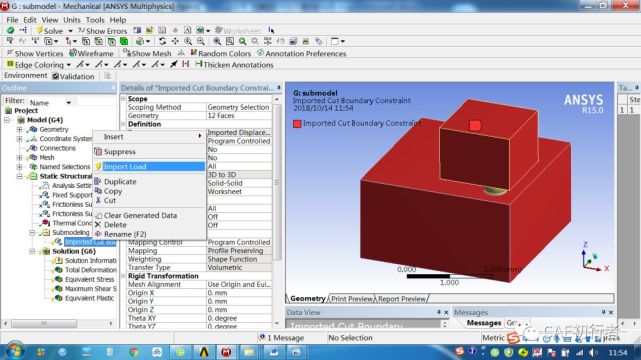Toggle the Validation button
The height and width of the screenshot is (360, 641).
(x=73, y=76)
